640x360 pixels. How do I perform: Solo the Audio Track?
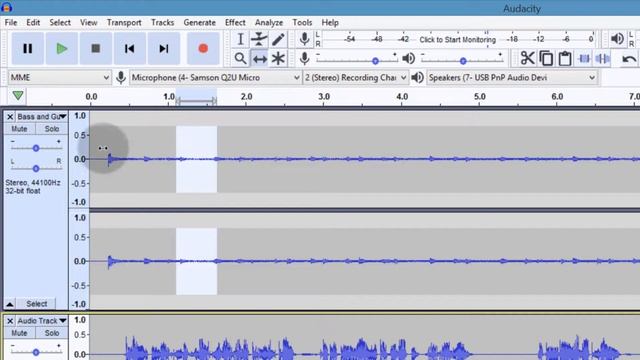click(x=52, y=333)
